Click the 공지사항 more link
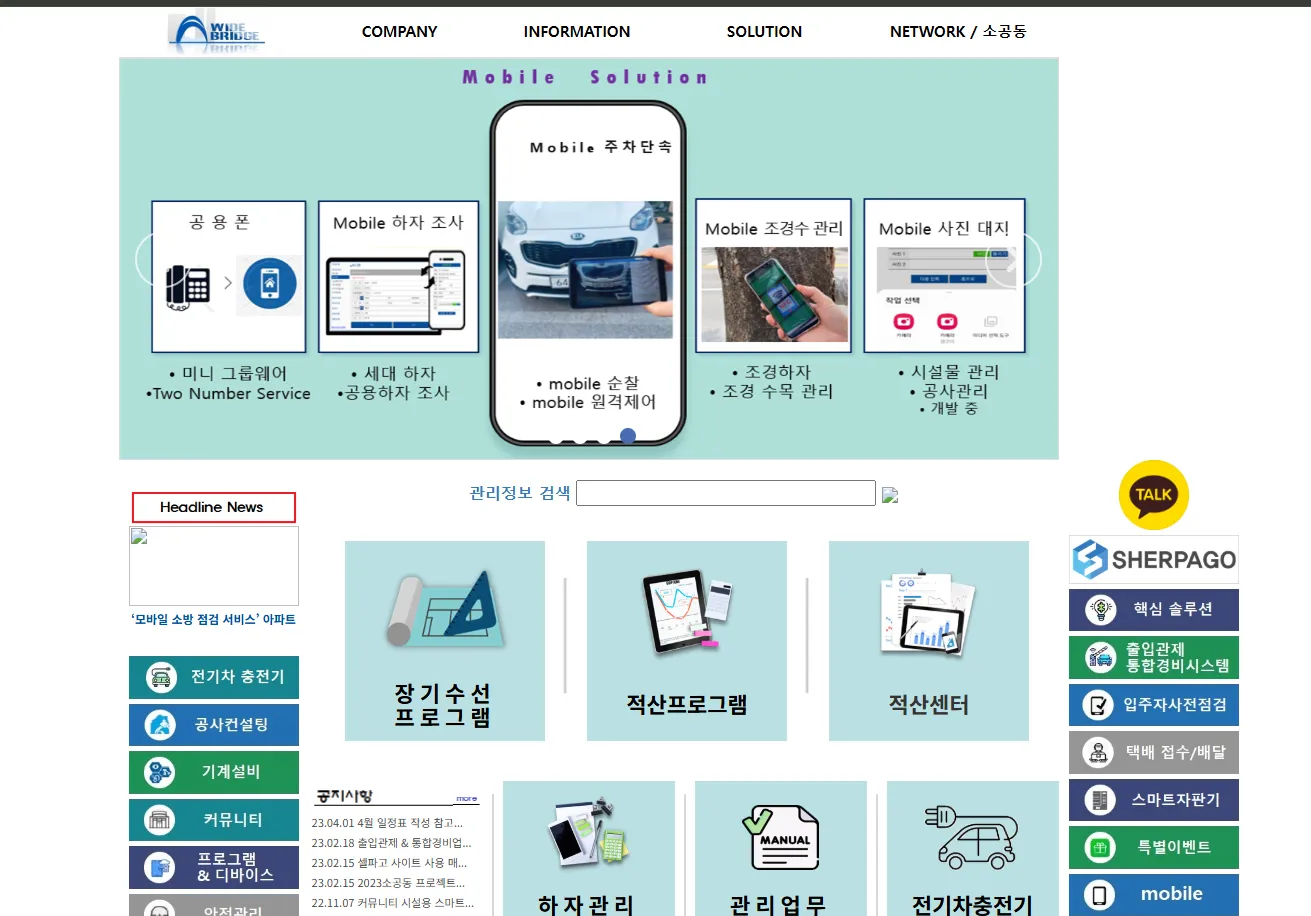This screenshot has height=916, width=1311. [467, 799]
